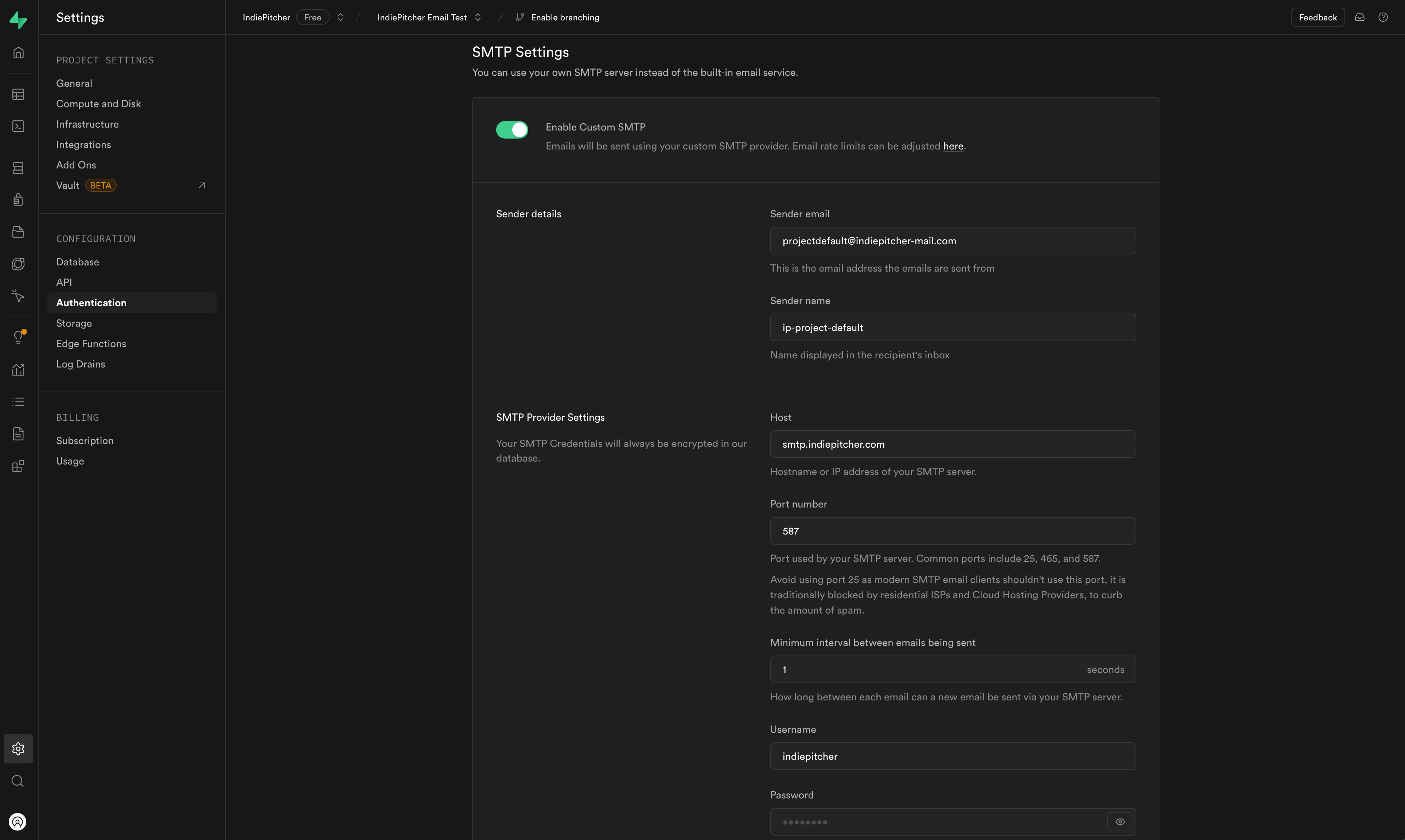Screen dimensions: 1405x840
Task: Open the Storage icon in sidebar
Action: point(18,232)
